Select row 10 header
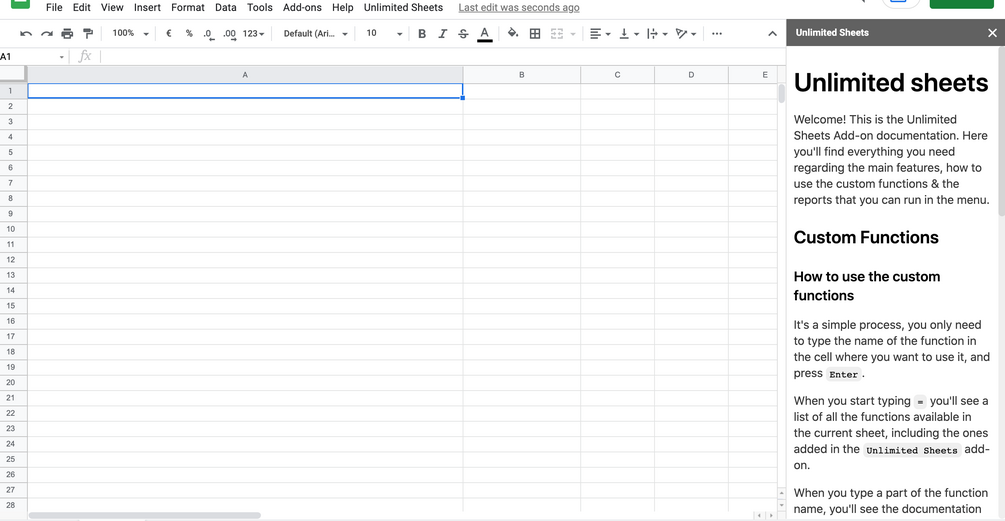The image size is (1005, 521). click(x=11, y=229)
